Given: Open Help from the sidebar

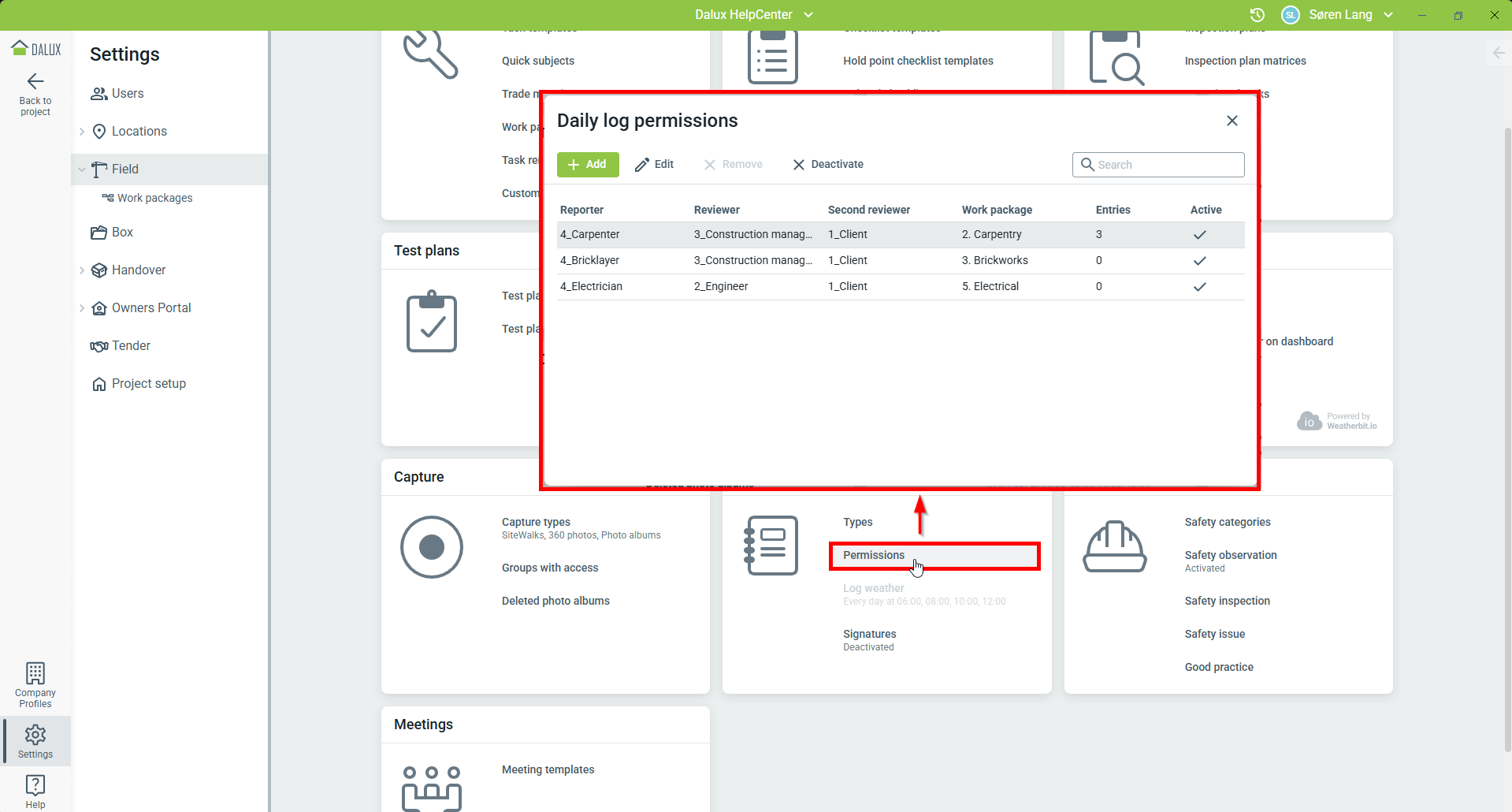Looking at the screenshot, I should pyautogui.click(x=35, y=786).
